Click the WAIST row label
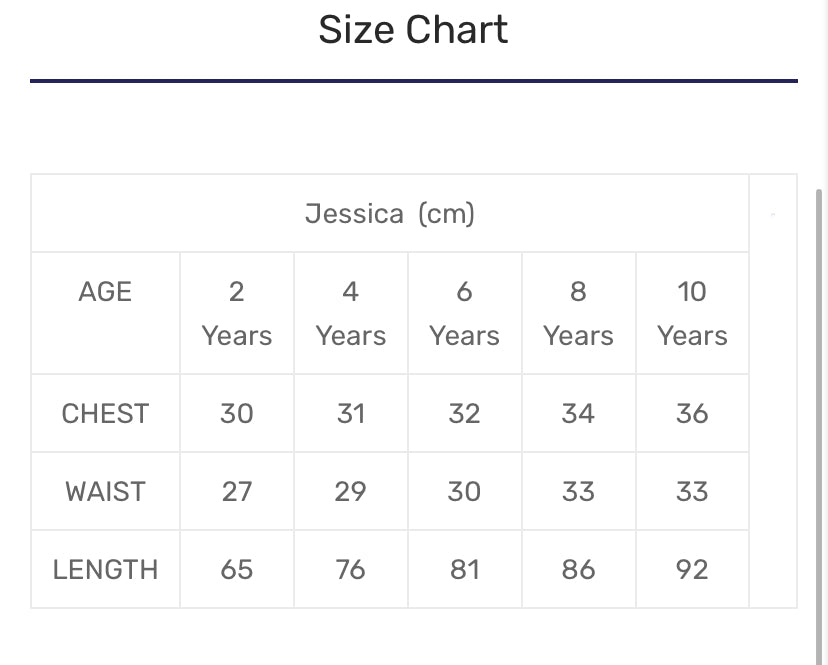 (x=105, y=492)
